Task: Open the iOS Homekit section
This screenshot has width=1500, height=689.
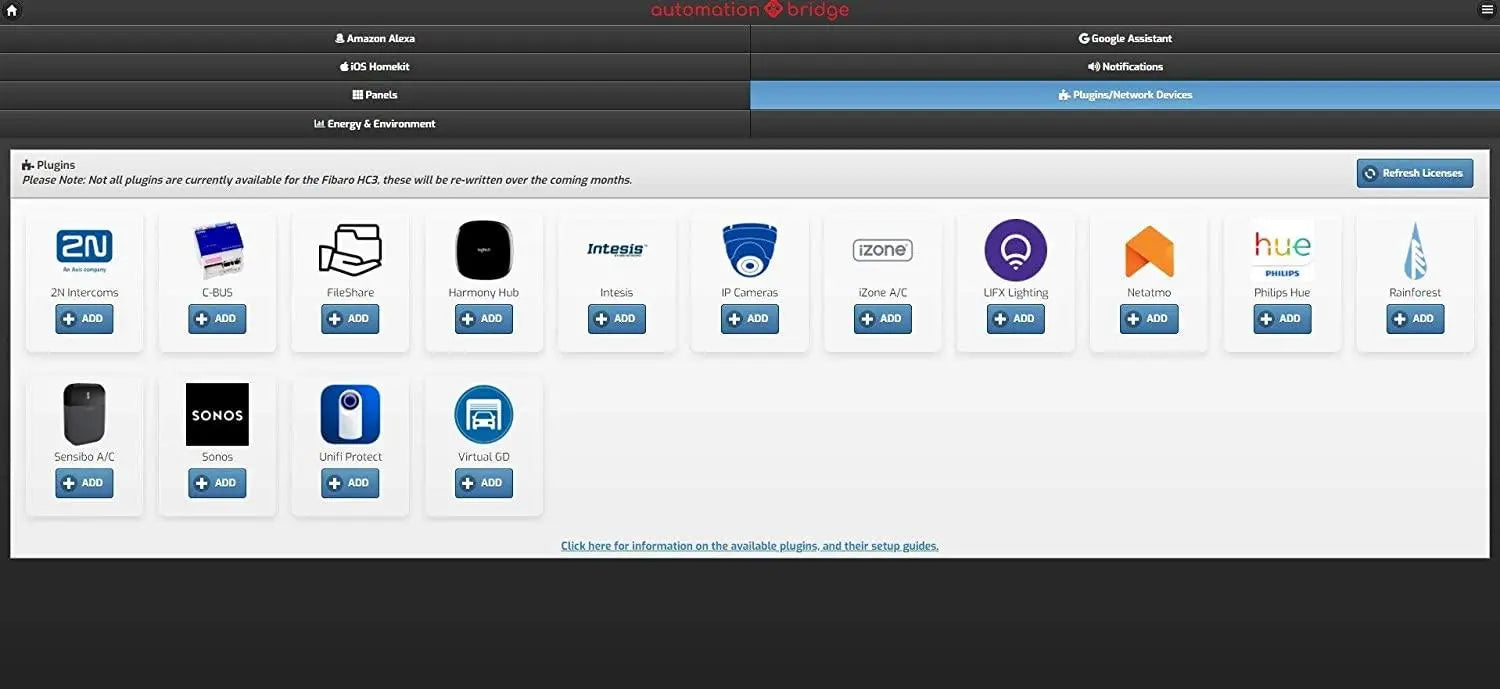Action: 375,66
